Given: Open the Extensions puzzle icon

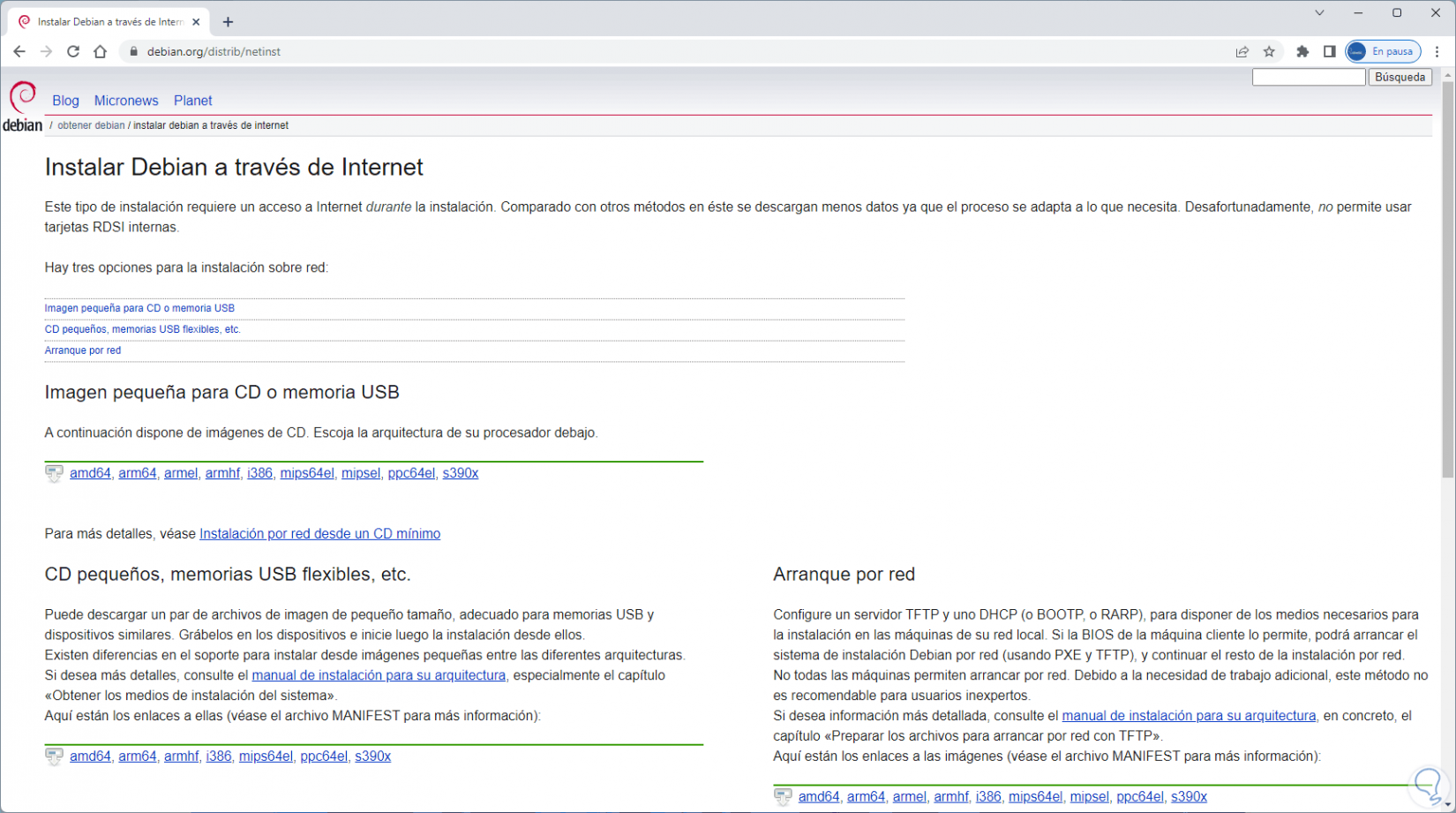Looking at the screenshot, I should (x=1302, y=51).
